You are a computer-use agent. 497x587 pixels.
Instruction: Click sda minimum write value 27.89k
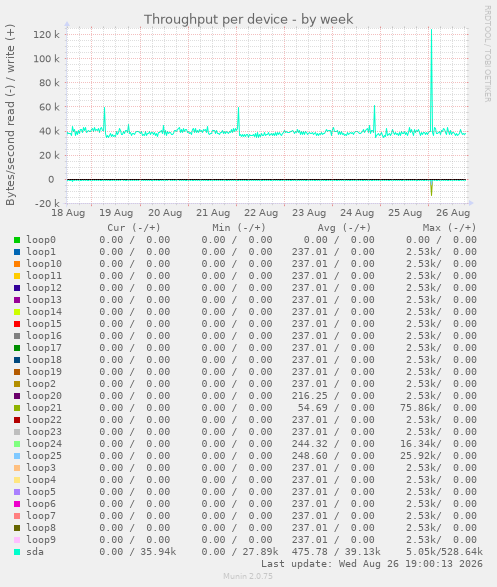click(x=260, y=552)
